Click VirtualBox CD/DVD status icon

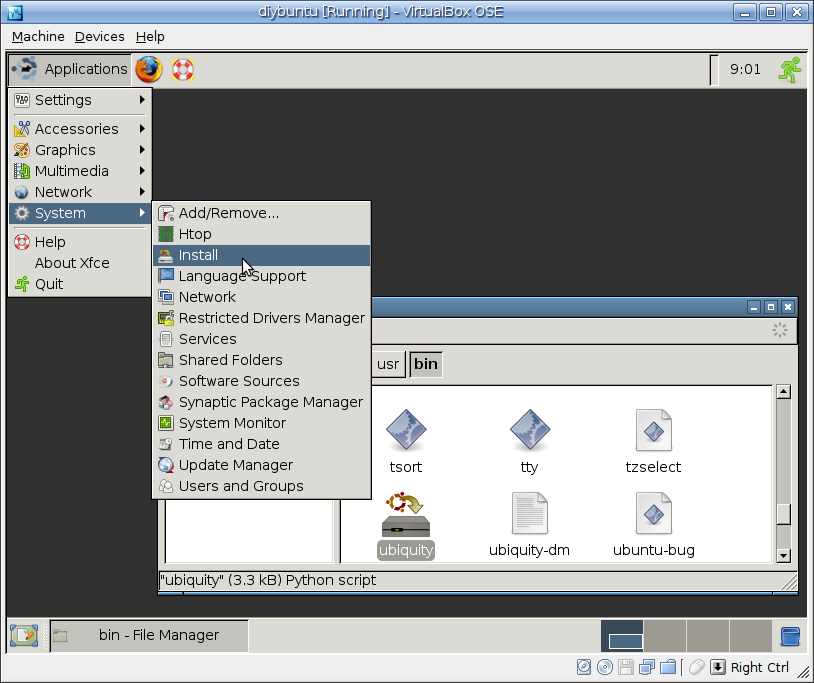(x=605, y=667)
